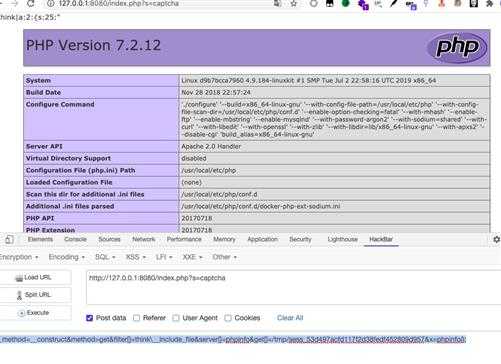Select the Memory tab

click(224, 239)
